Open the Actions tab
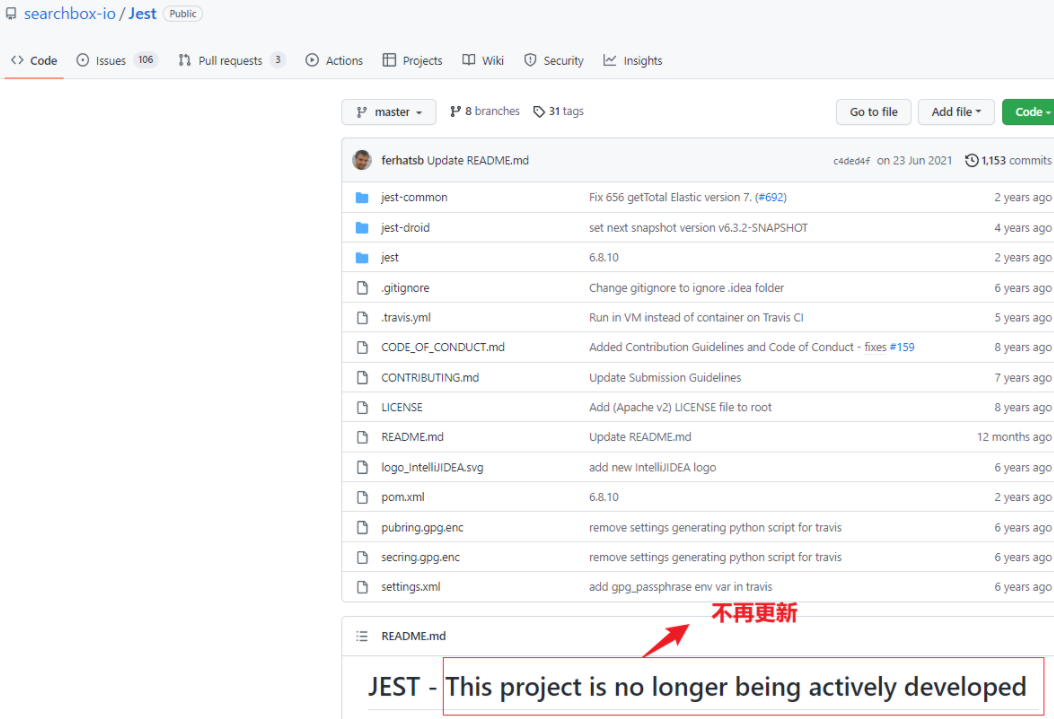Viewport: 1054px width, 719px height. [x=334, y=60]
